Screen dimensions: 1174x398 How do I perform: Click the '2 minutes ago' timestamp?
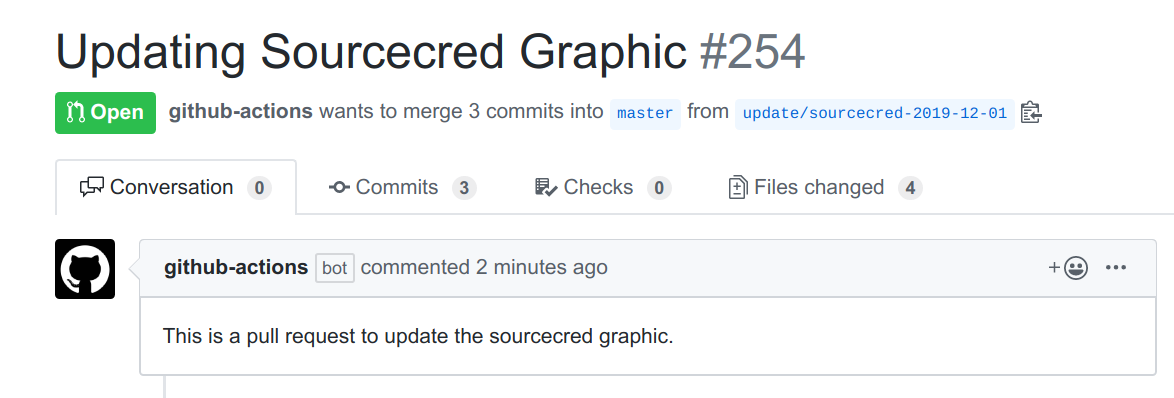(x=542, y=267)
